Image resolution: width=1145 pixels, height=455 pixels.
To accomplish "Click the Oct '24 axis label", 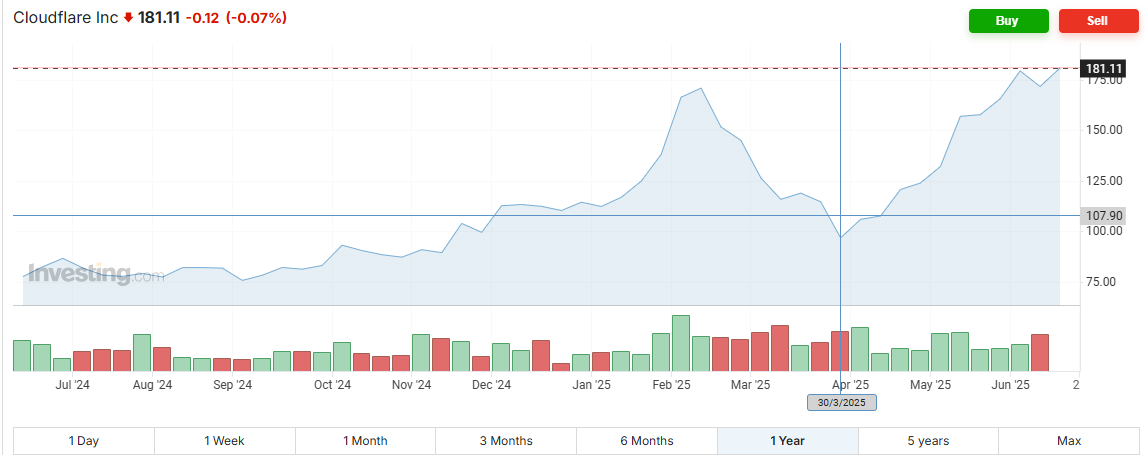I will (332, 383).
